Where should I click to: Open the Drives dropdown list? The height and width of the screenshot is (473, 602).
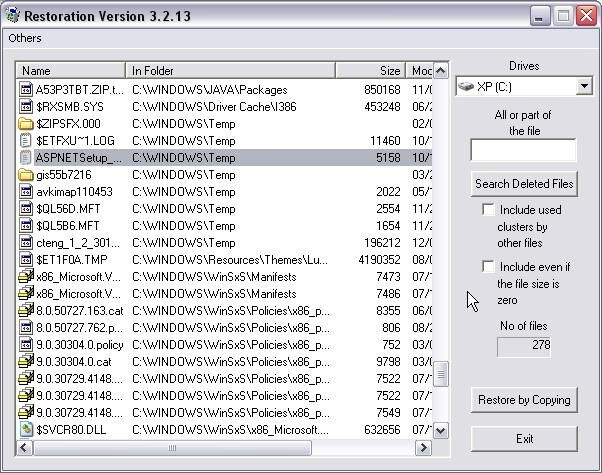[584, 87]
